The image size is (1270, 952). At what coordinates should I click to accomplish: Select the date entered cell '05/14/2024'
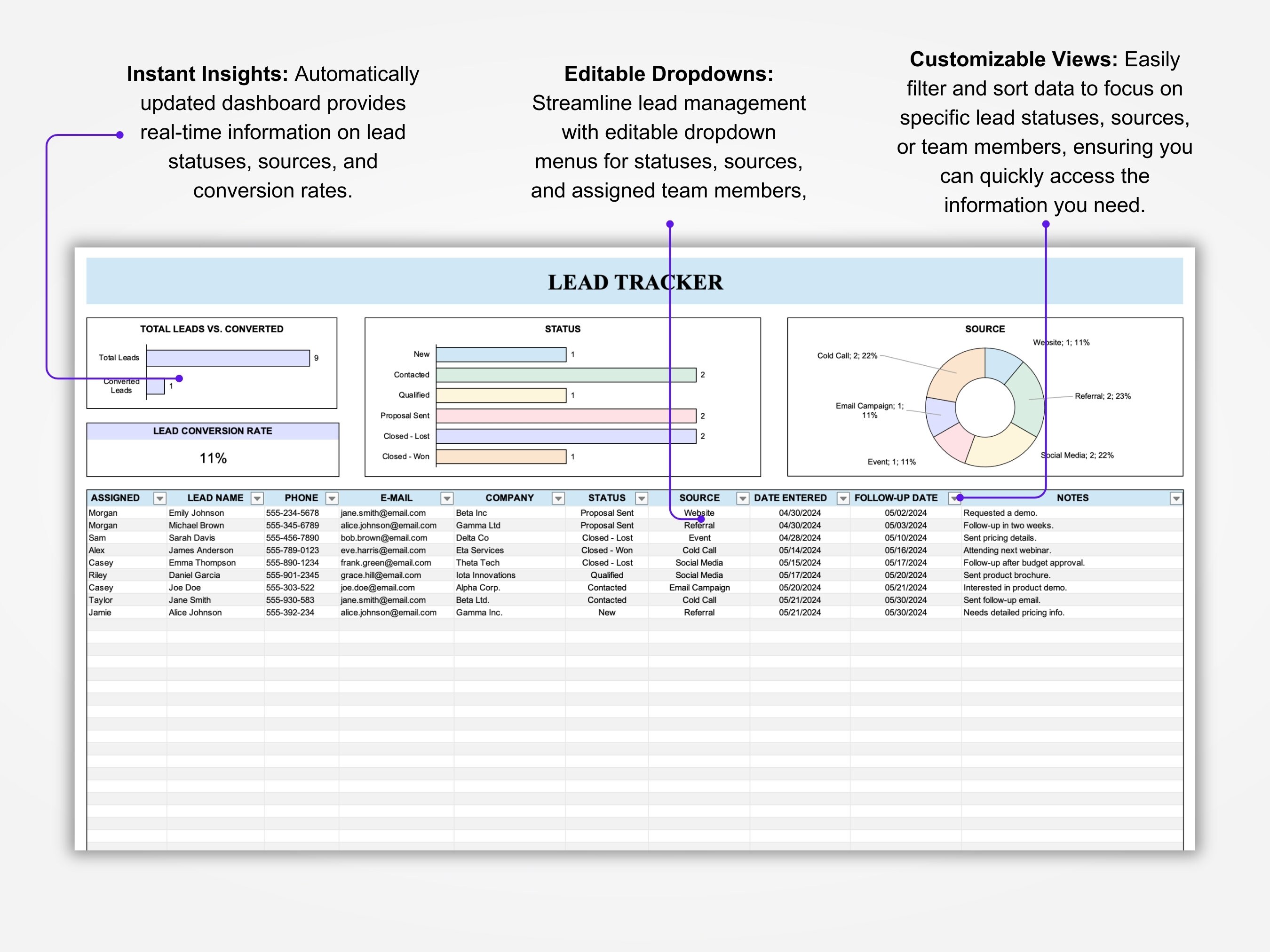800,551
